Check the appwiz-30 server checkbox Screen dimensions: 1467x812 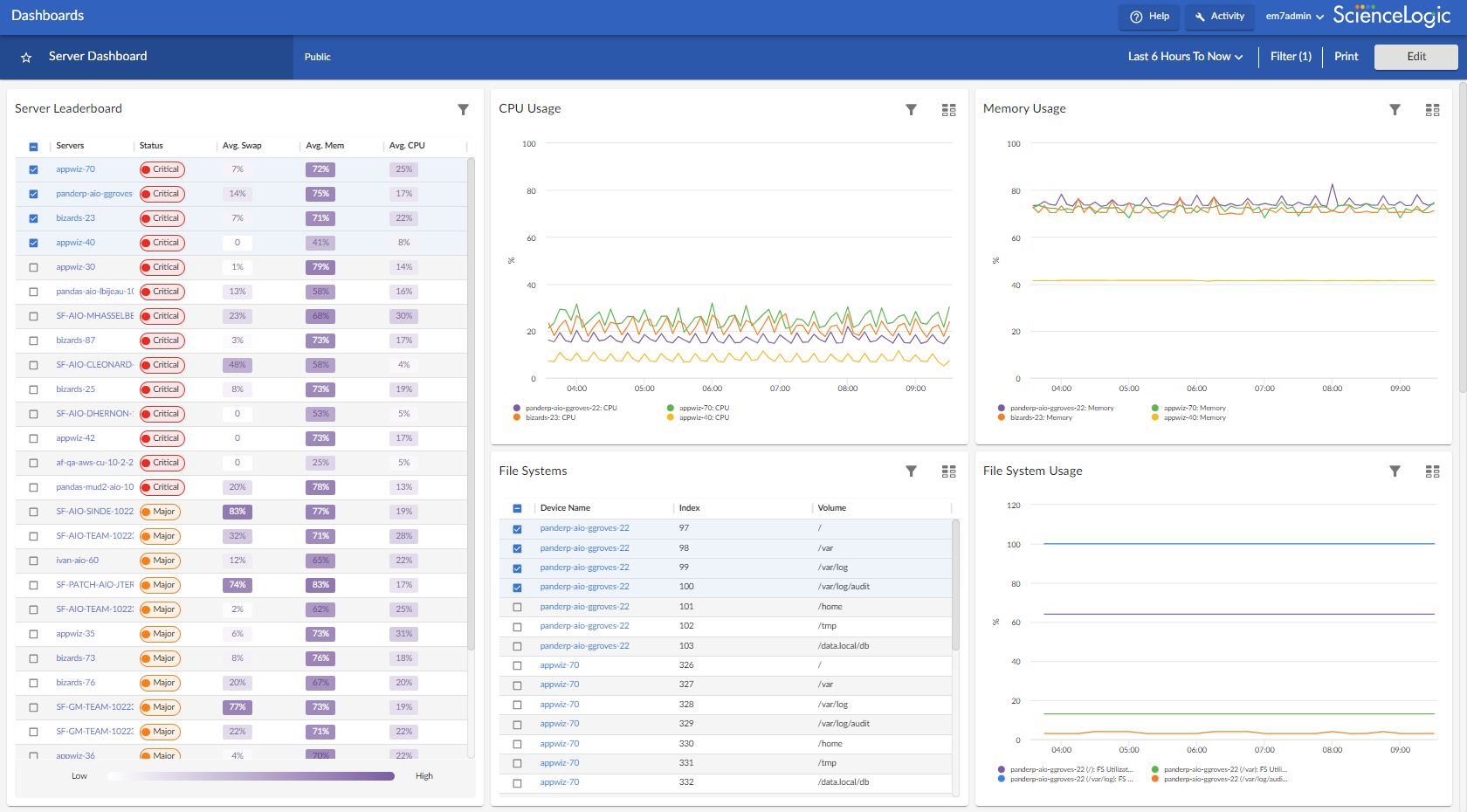pos(34,268)
